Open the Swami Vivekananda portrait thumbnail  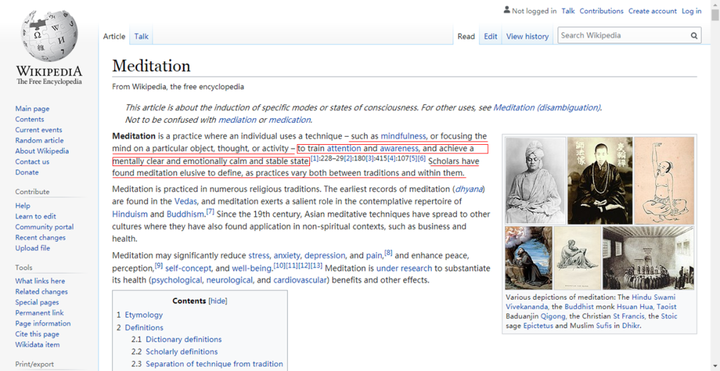click(535, 180)
